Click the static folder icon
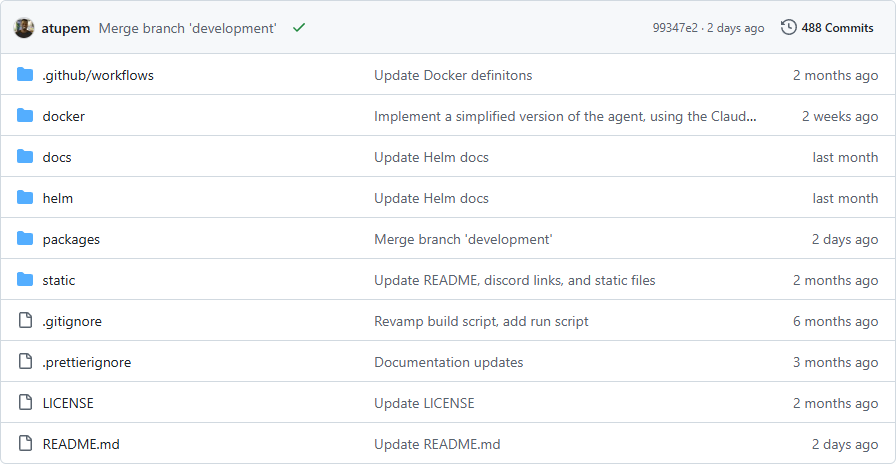This screenshot has height=464, width=896. [25, 280]
